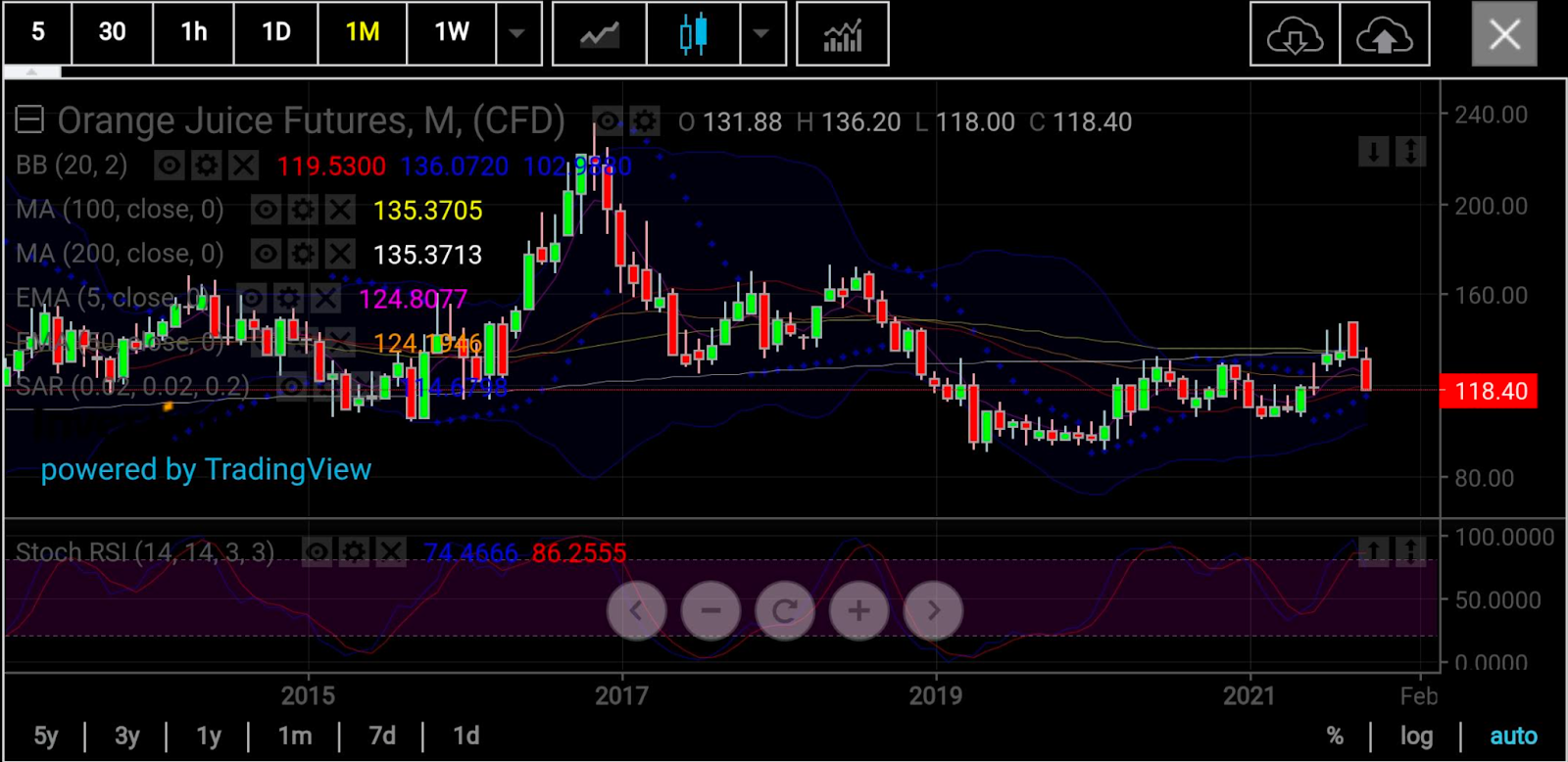
Task: Click the Orange Juice Futures, M, (CFD) title
Action: [311, 120]
